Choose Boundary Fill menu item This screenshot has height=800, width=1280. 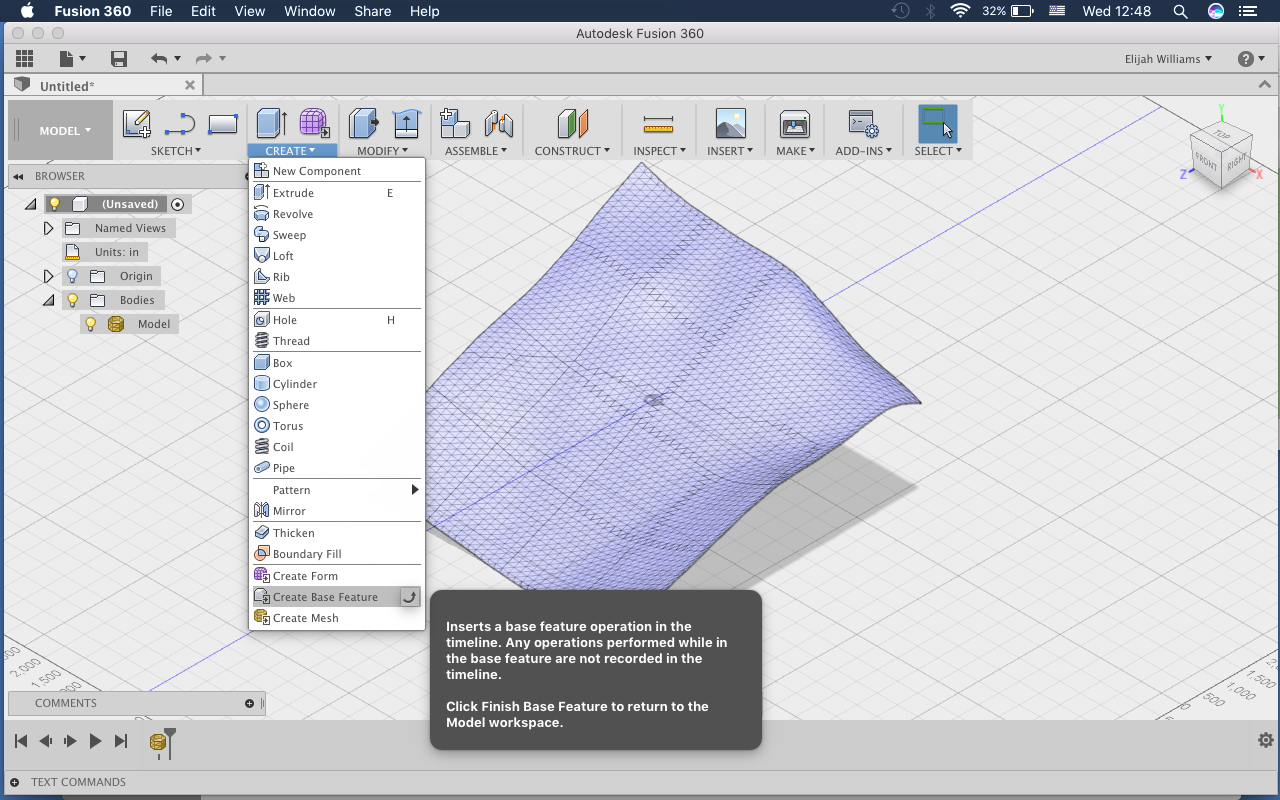[x=337, y=554]
